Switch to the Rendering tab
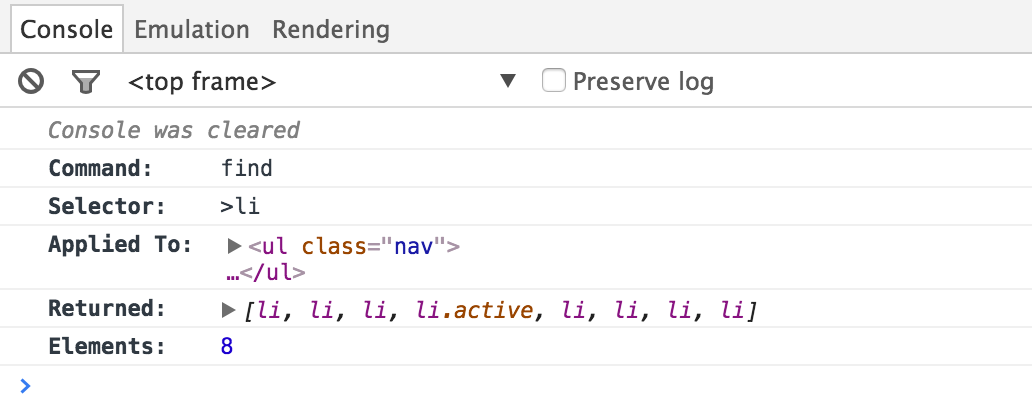Screen dimensions: 1032x406 [330, 29]
